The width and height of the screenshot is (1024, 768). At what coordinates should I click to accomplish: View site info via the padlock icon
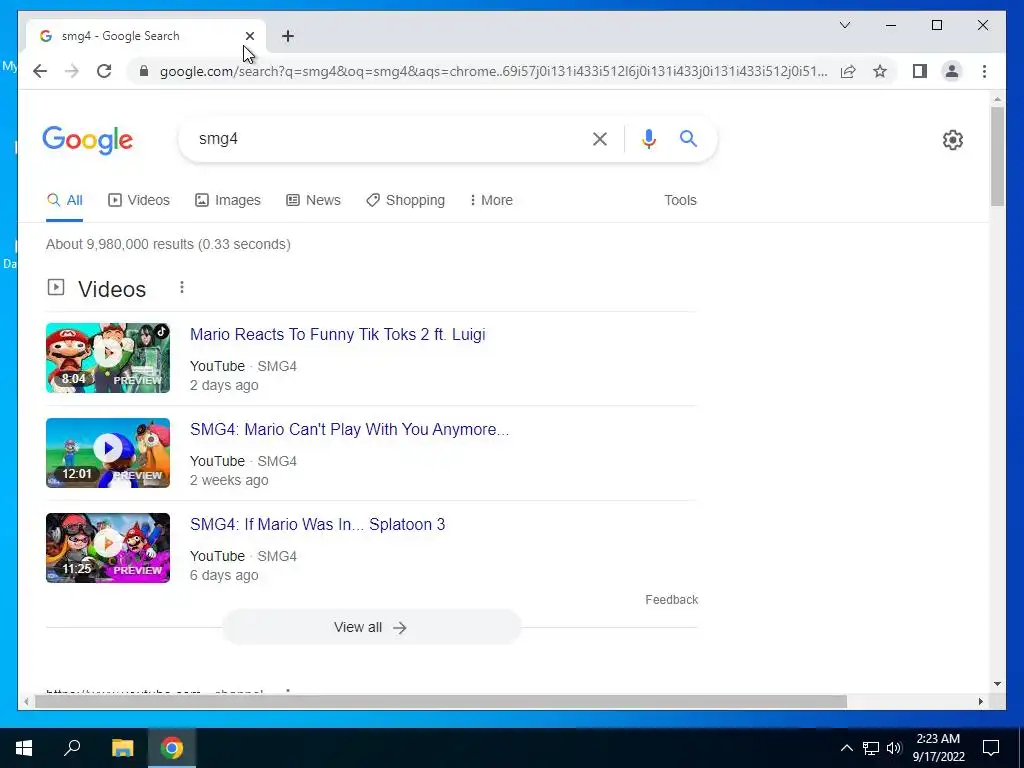click(x=144, y=71)
